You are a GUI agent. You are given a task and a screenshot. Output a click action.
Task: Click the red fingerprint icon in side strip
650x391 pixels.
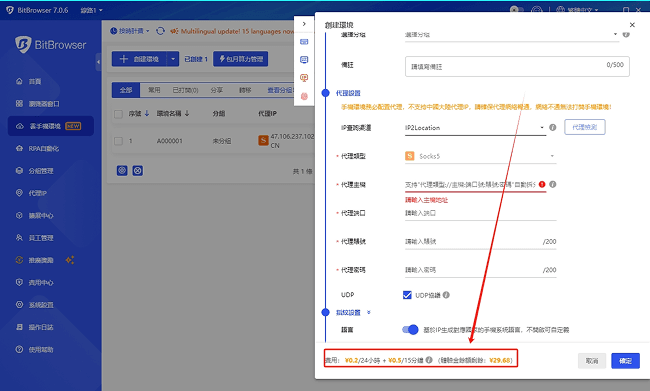point(304,96)
